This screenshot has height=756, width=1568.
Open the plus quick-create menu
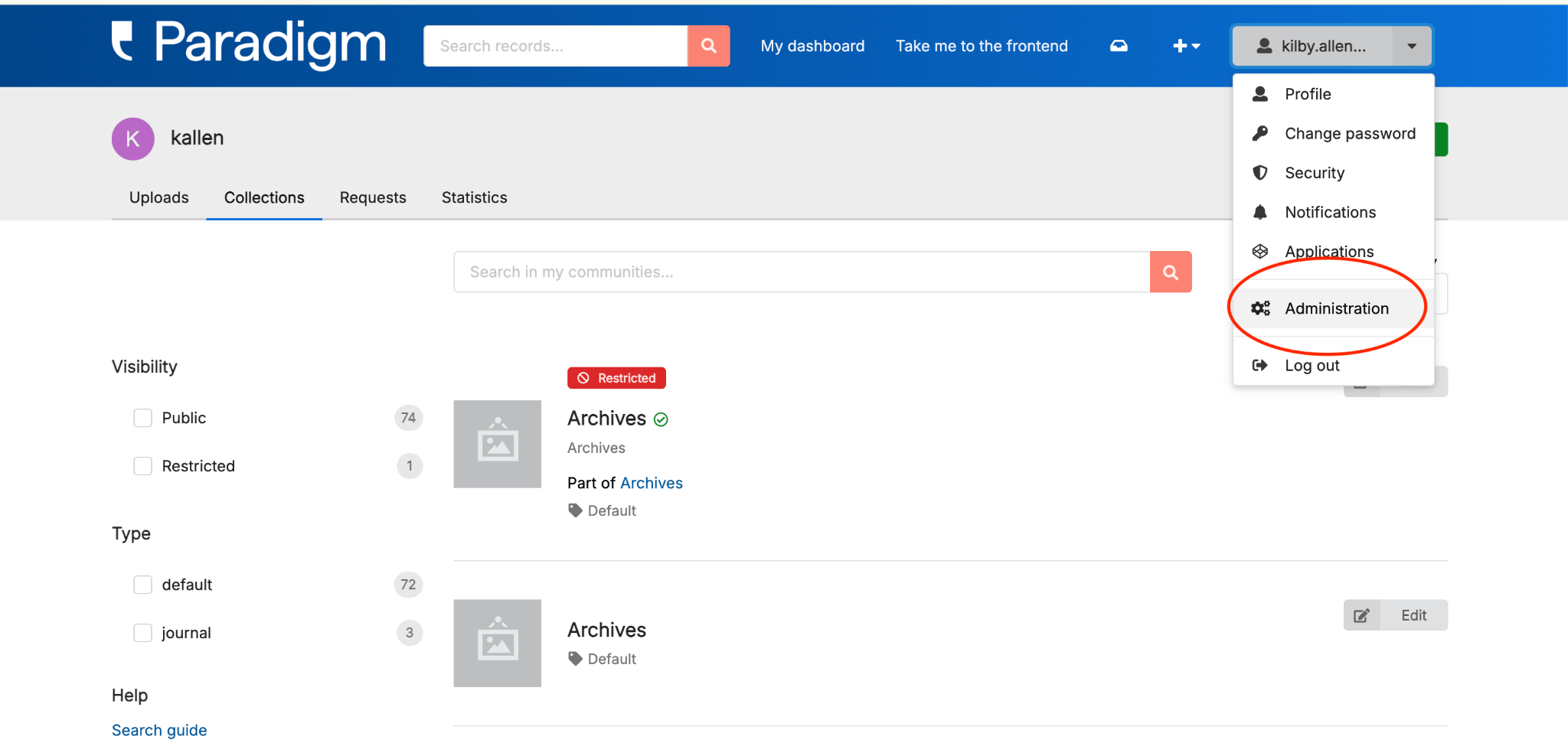1186,46
